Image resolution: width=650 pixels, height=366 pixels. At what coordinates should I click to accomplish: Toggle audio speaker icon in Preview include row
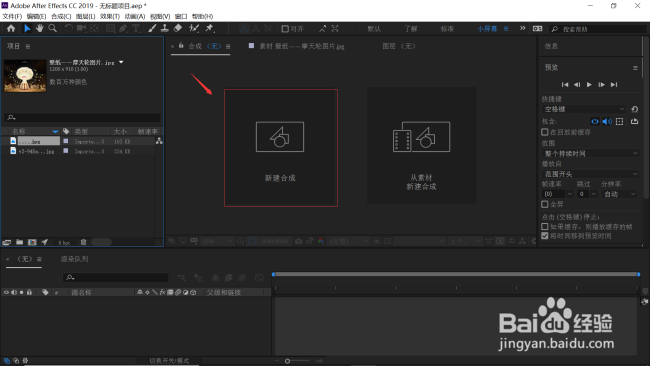pyautogui.click(x=607, y=121)
